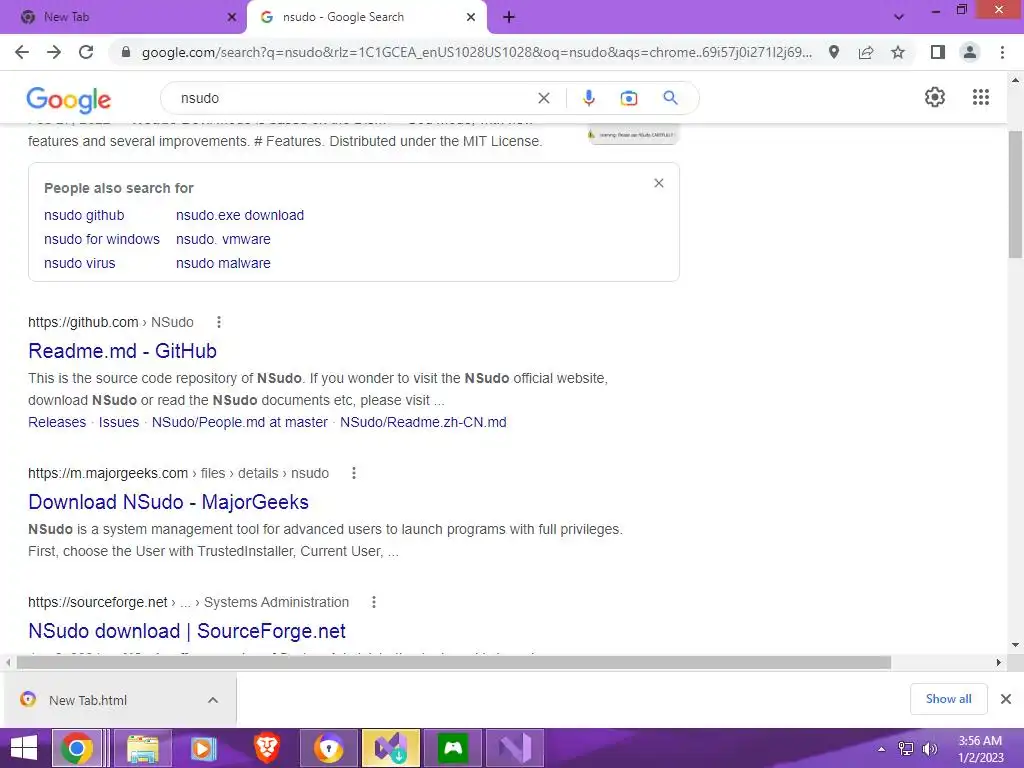The width and height of the screenshot is (1024, 768).
Task: Open the volume control in tray
Action: [929, 749]
